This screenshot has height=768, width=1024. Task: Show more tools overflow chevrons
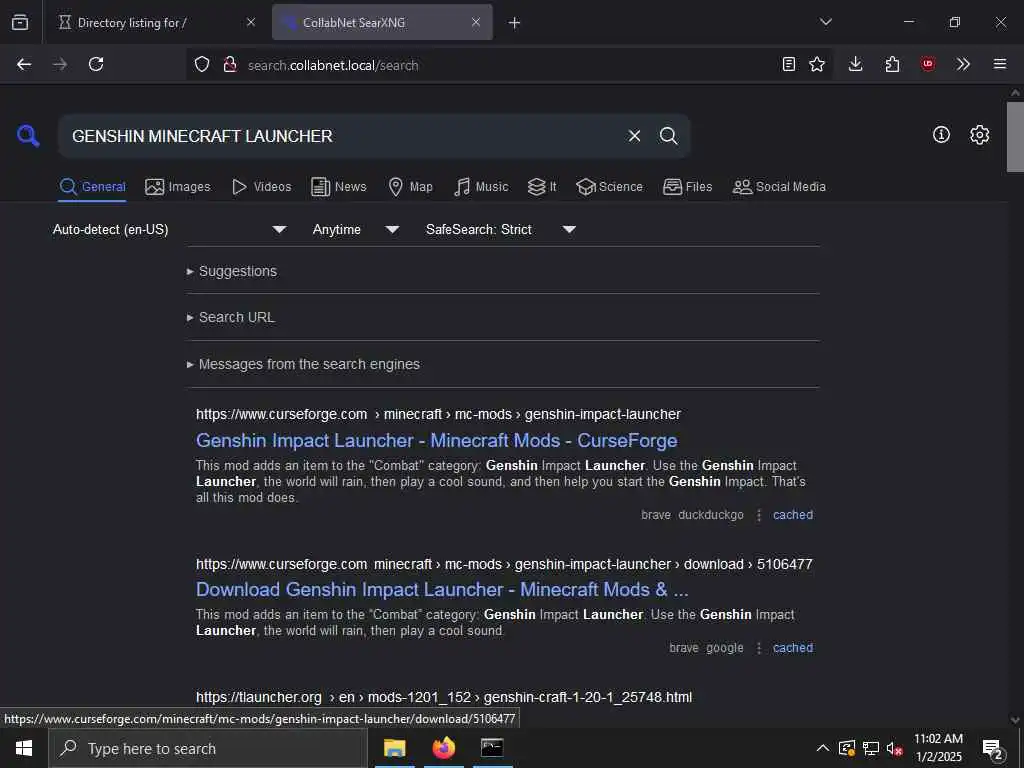pyautogui.click(x=963, y=64)
